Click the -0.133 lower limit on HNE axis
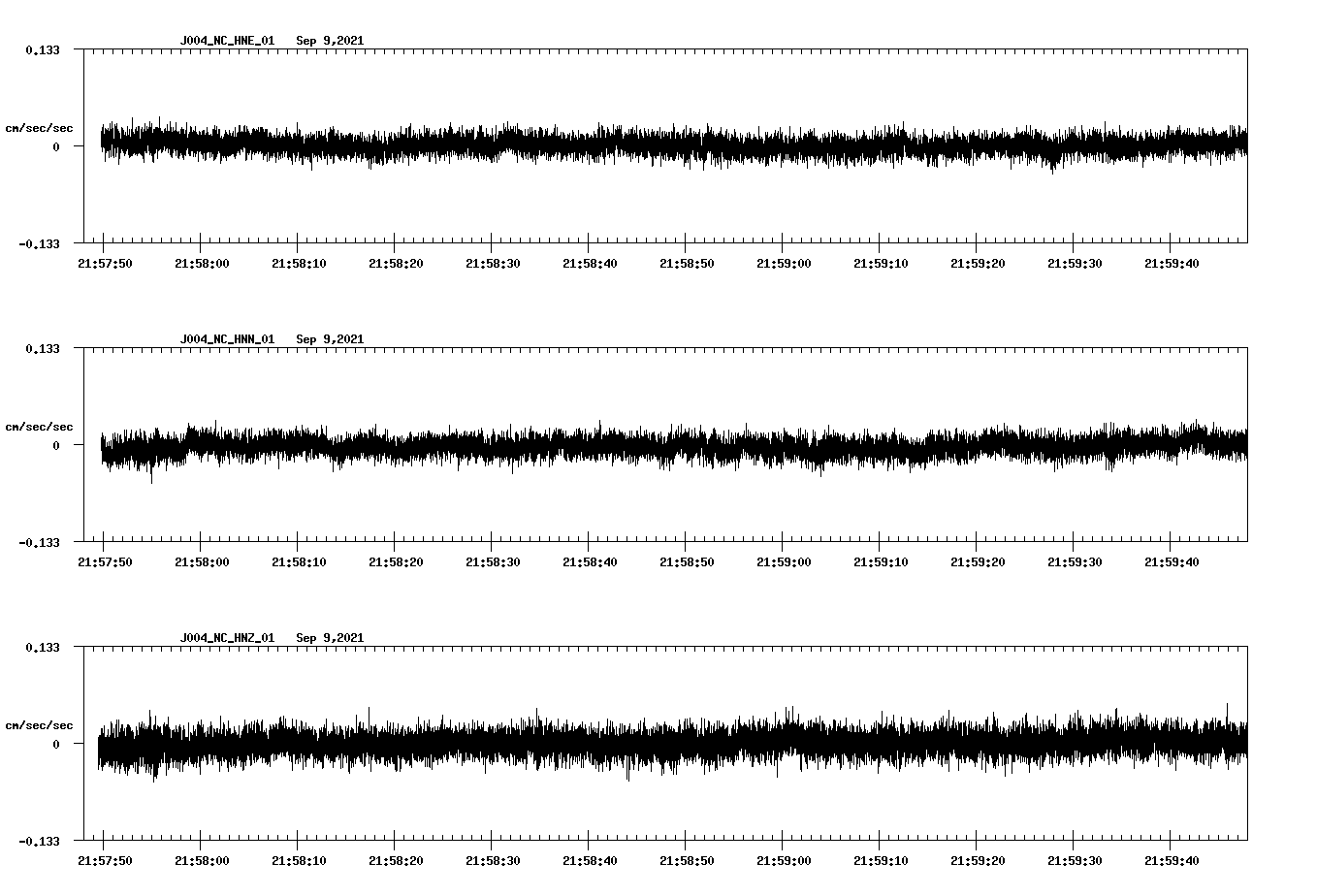 click(40, 244)
